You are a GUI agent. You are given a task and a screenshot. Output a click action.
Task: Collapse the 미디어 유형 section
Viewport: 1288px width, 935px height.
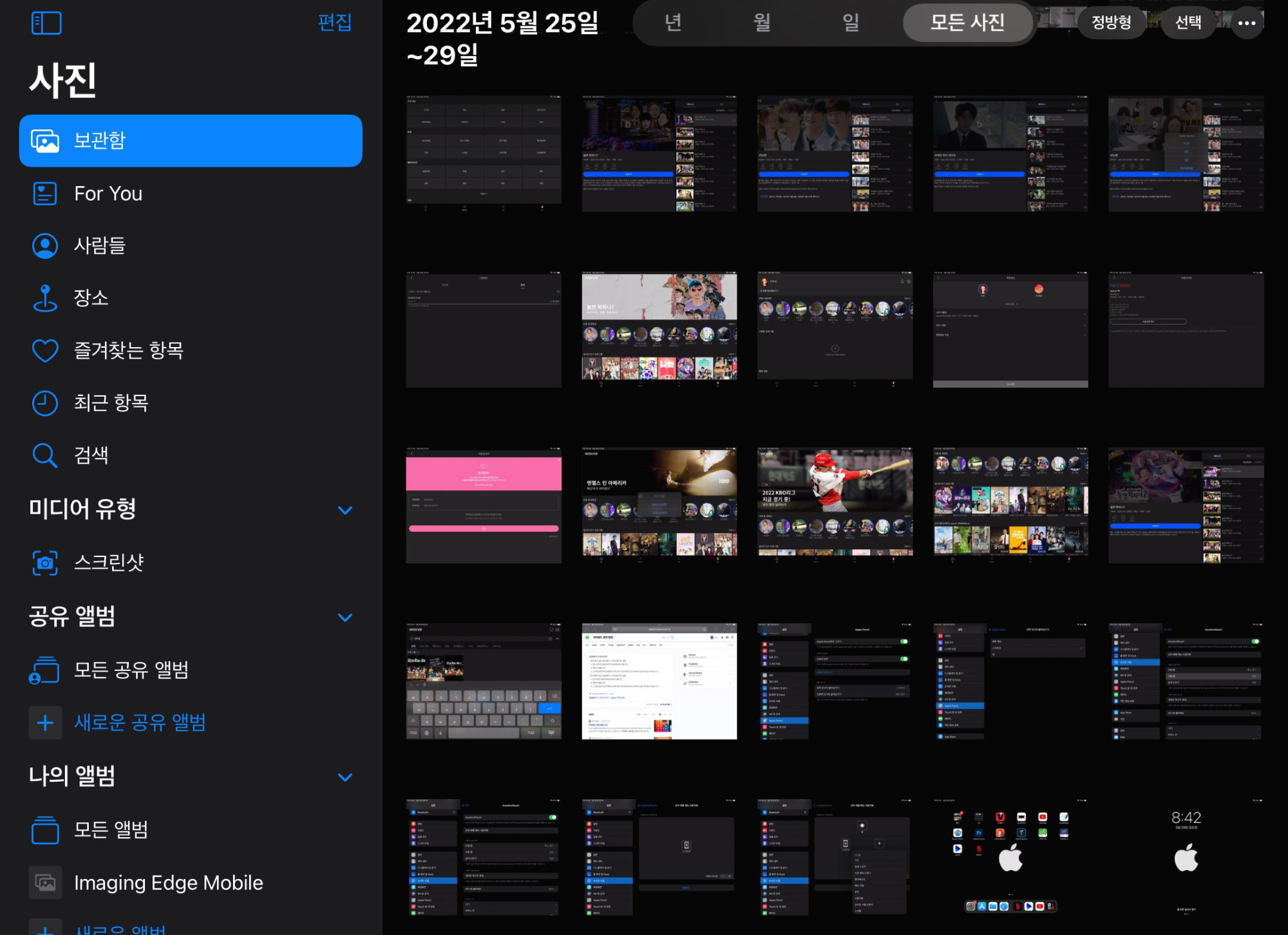pyautogui.click(x=345, y=510)
